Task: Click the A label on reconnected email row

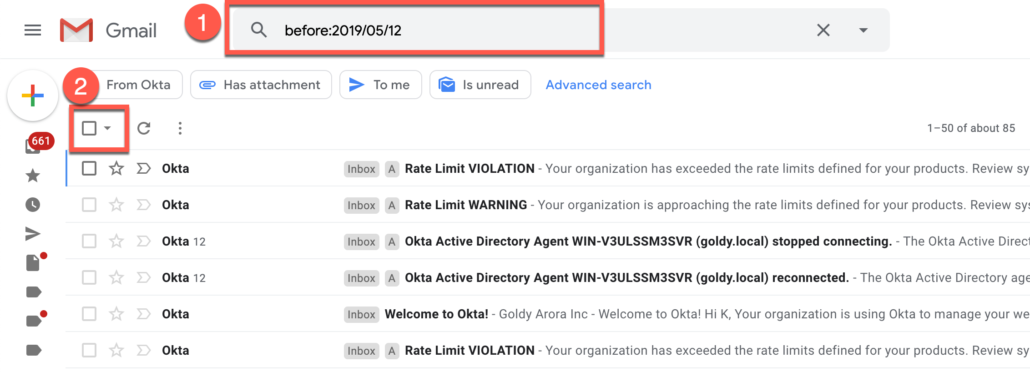Action: (392, 278)
